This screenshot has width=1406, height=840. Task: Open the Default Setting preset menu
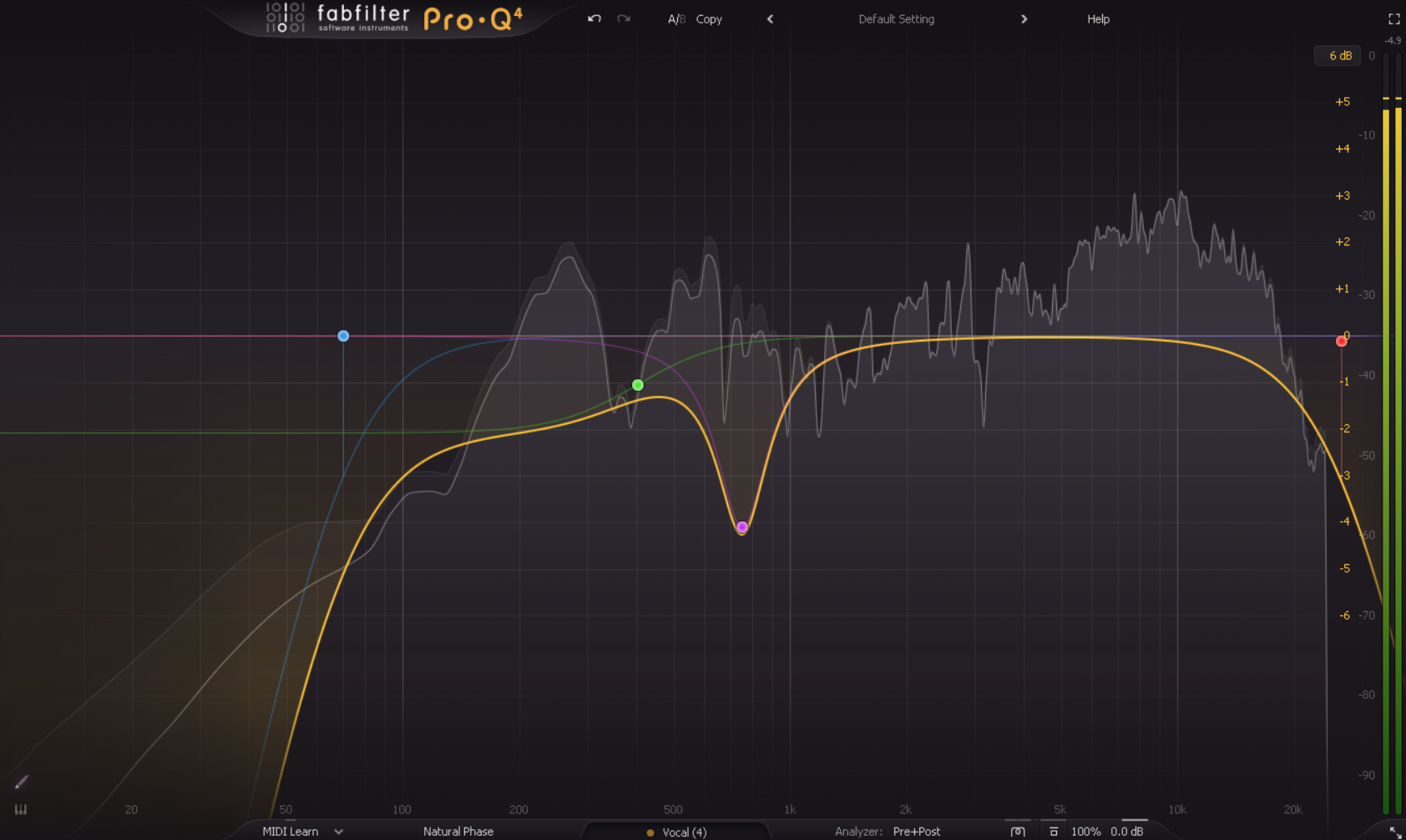click(896, 19)
